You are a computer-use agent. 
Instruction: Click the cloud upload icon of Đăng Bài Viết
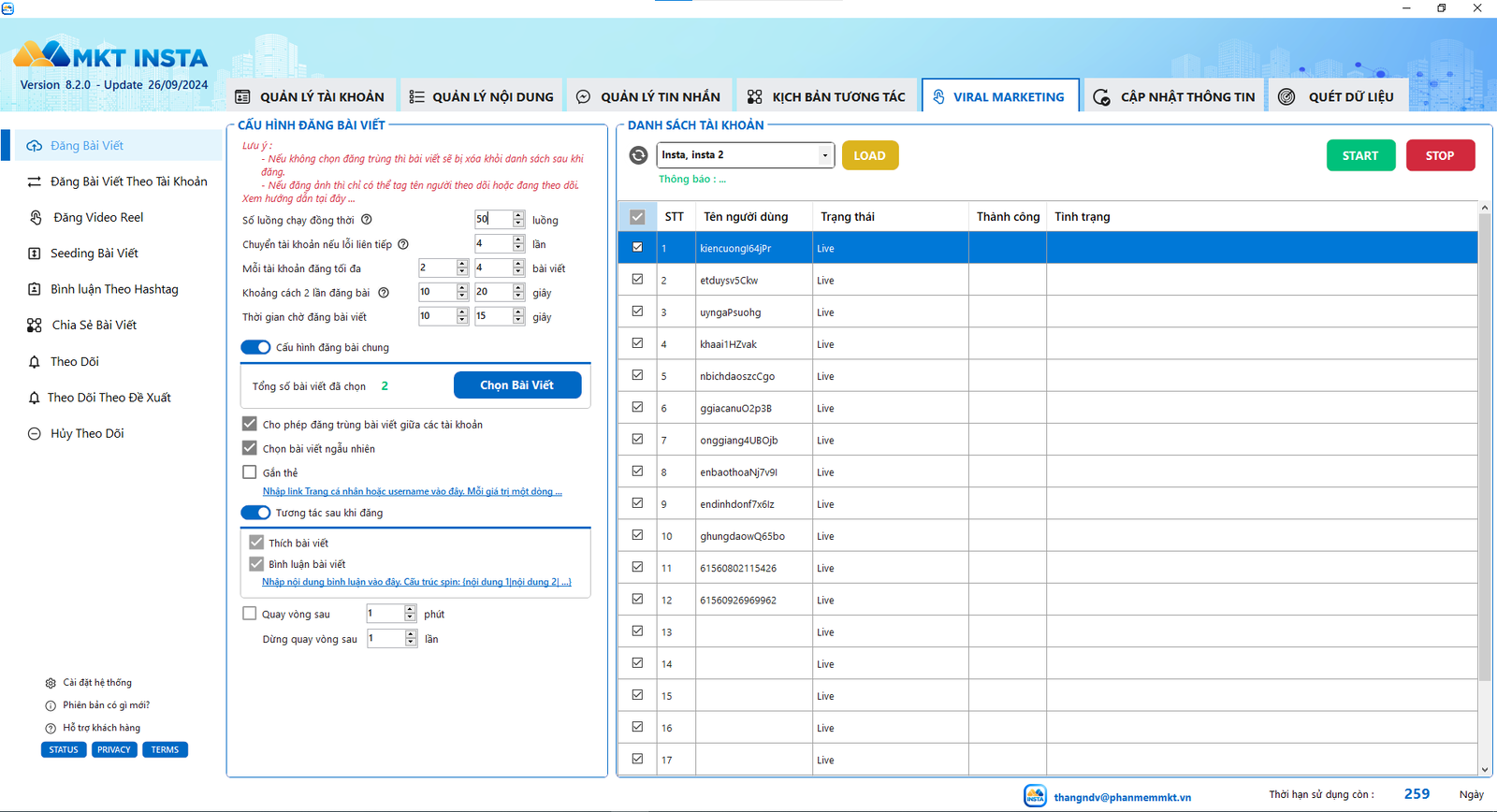coord(35,146)
